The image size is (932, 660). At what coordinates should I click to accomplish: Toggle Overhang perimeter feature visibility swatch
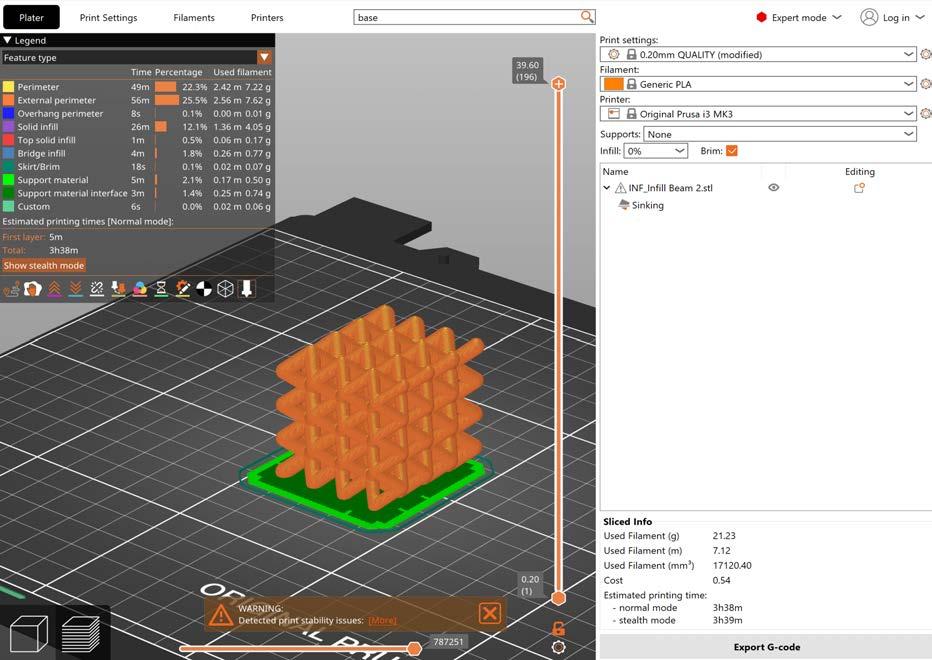click(8, 114)
